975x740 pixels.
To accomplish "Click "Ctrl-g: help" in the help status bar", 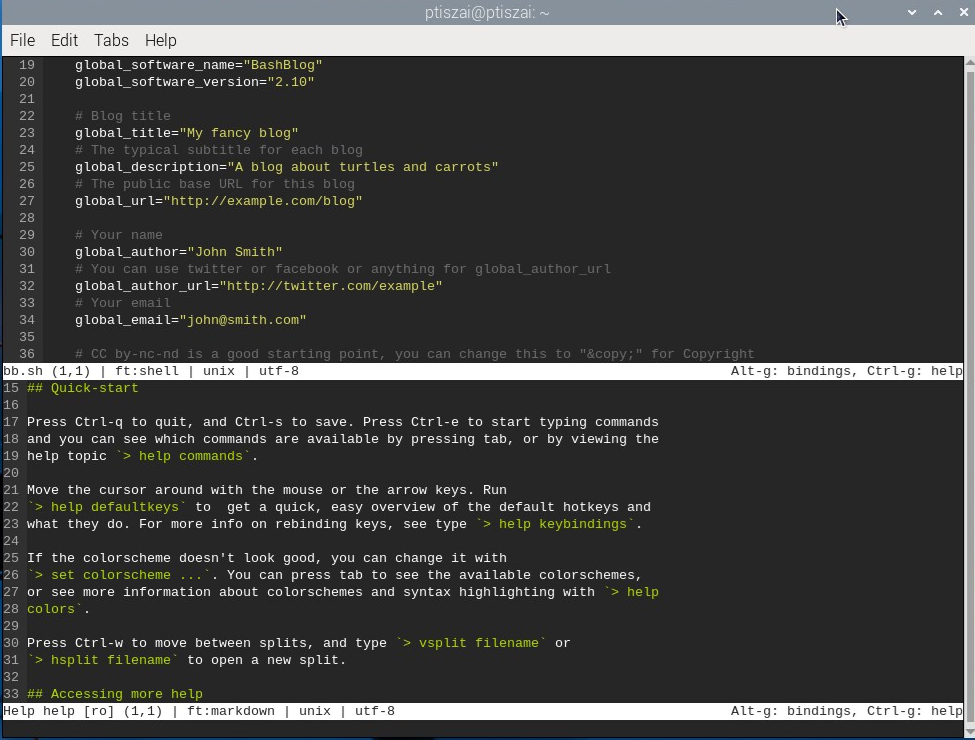I will coord(915,711).
